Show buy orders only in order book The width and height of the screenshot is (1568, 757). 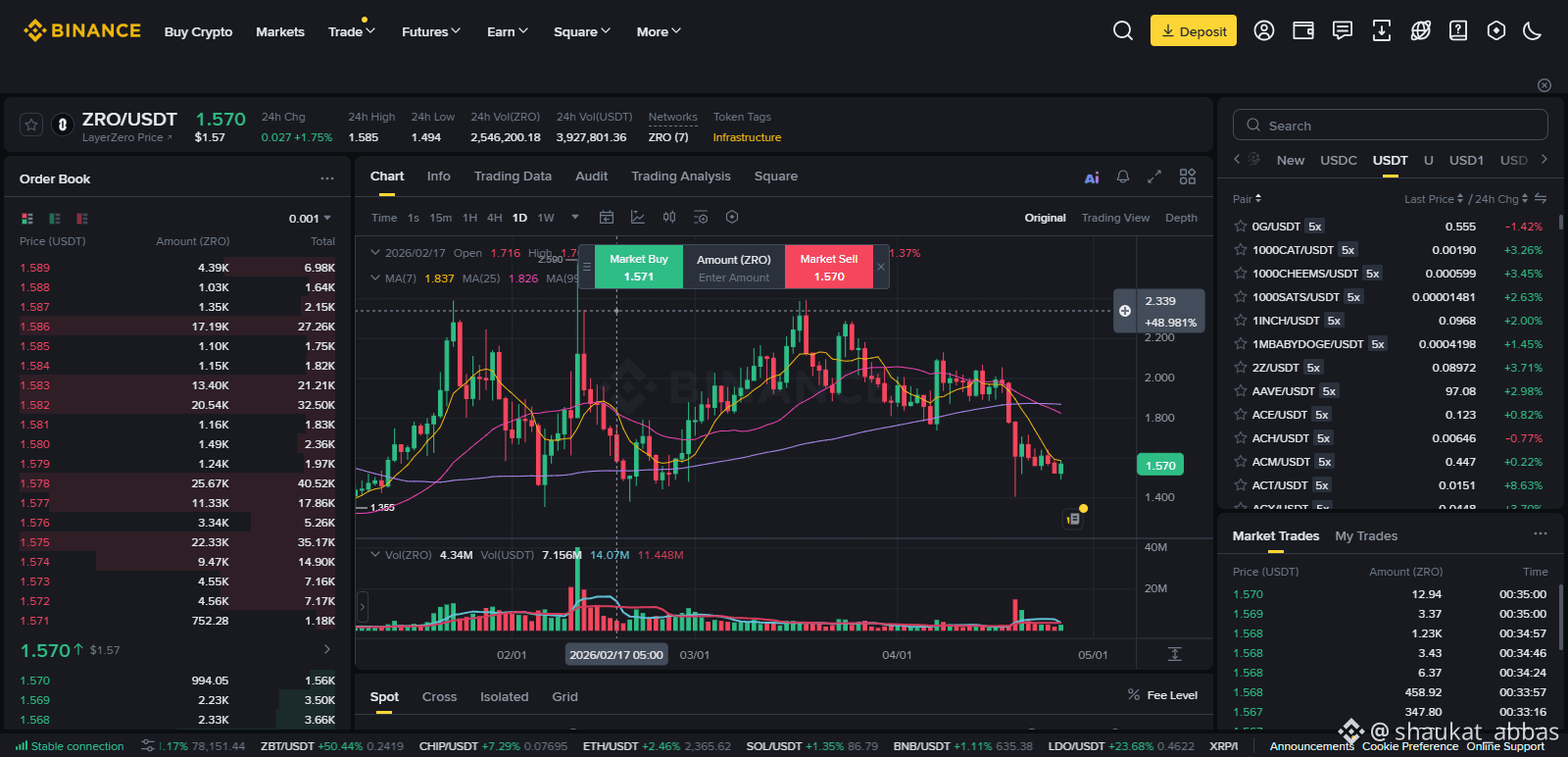55,218
